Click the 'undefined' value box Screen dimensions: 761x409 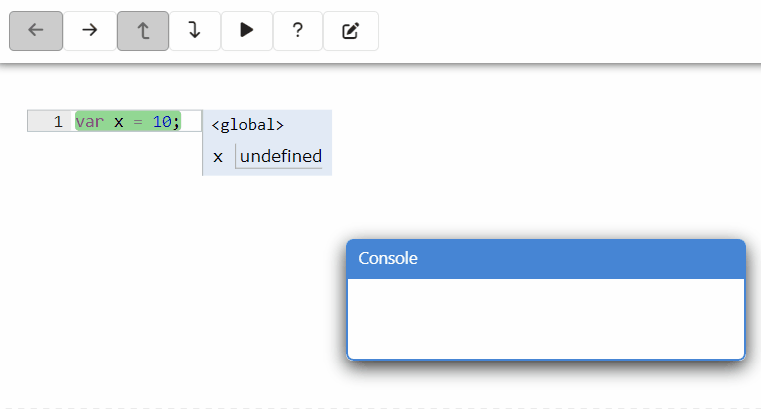click(280, 156)
